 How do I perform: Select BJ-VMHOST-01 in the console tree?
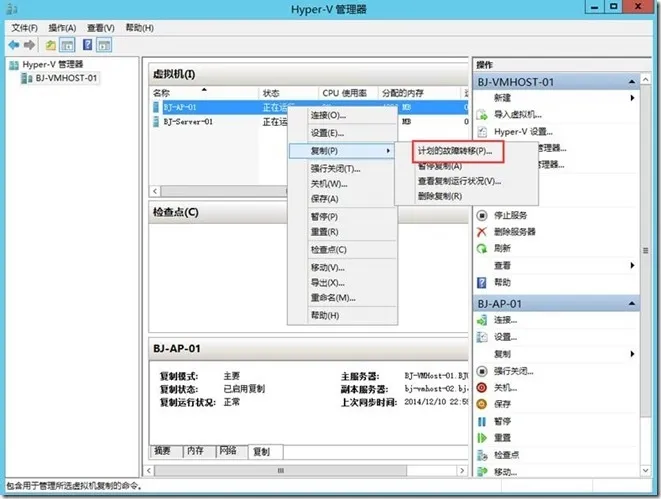click(66, 78)
